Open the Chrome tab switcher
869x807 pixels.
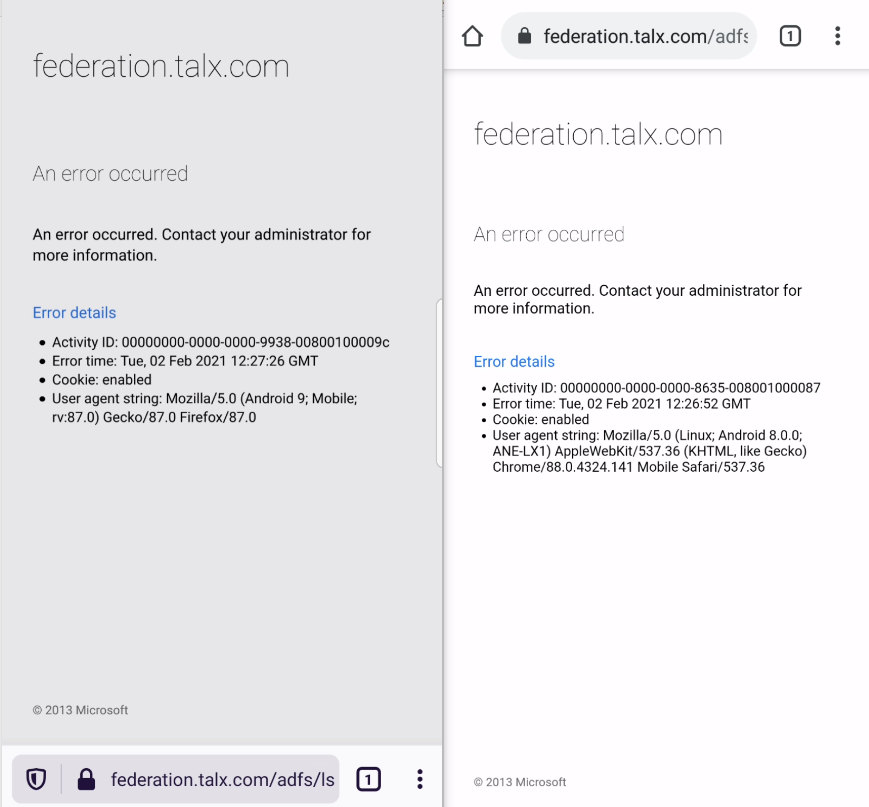pyautogui.click(x=789, y=35)
